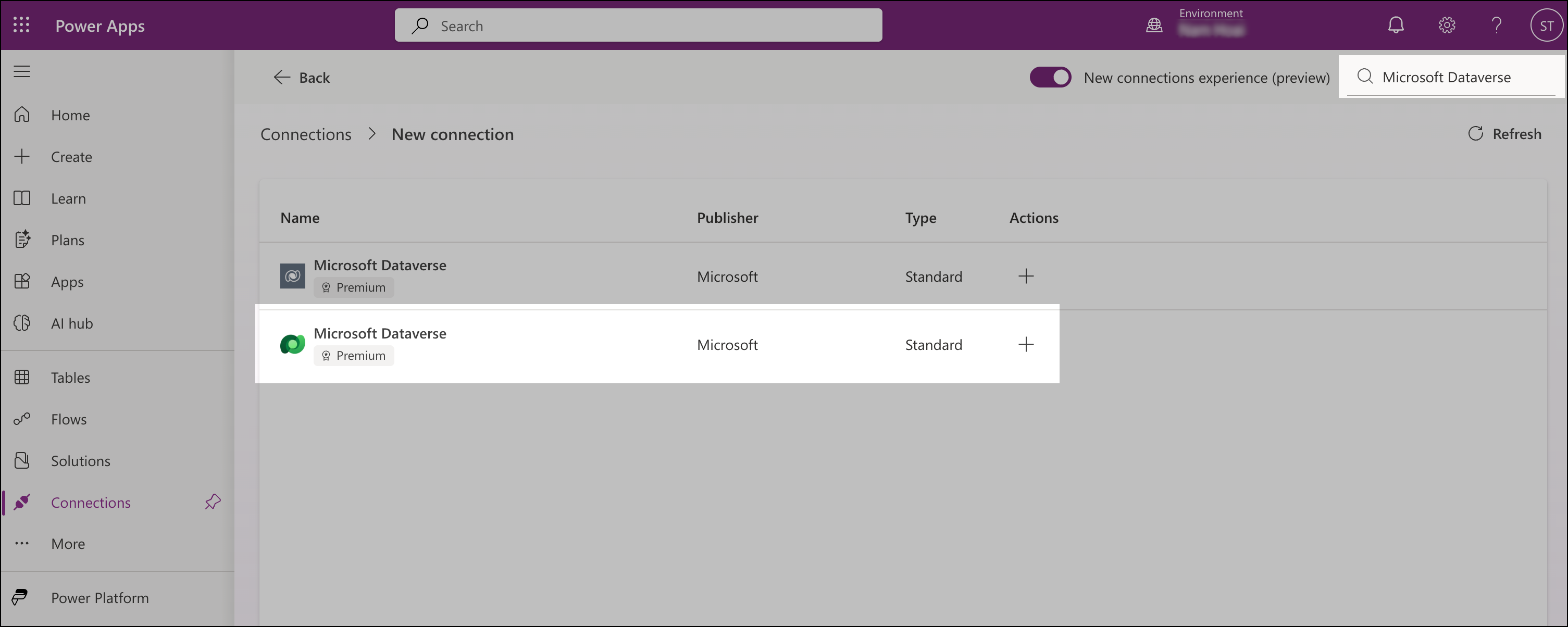Image resolution: width=1568 pixels, height=627 pixels.
Task: Open Create in the sidebar
Action: tap(117, 156)
